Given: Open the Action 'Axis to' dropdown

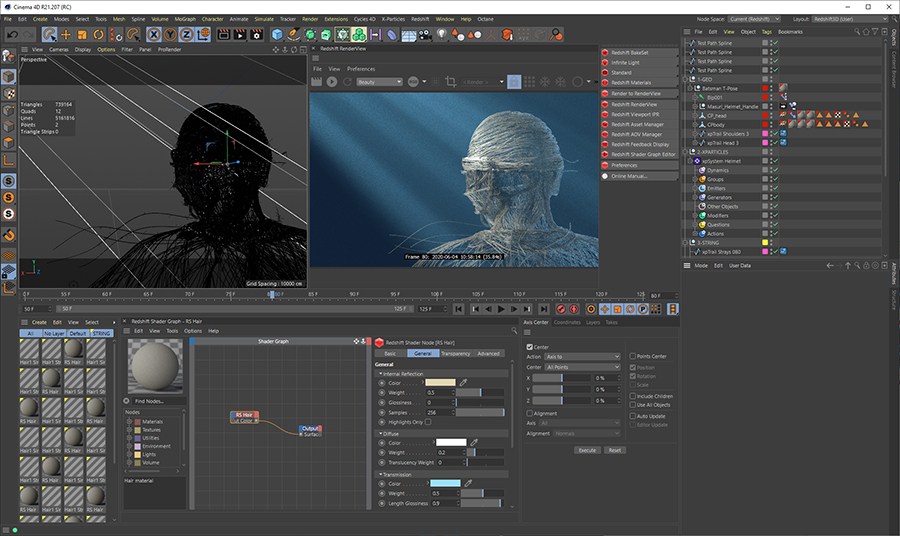Looking at the screenshot, I should (583, 356).
